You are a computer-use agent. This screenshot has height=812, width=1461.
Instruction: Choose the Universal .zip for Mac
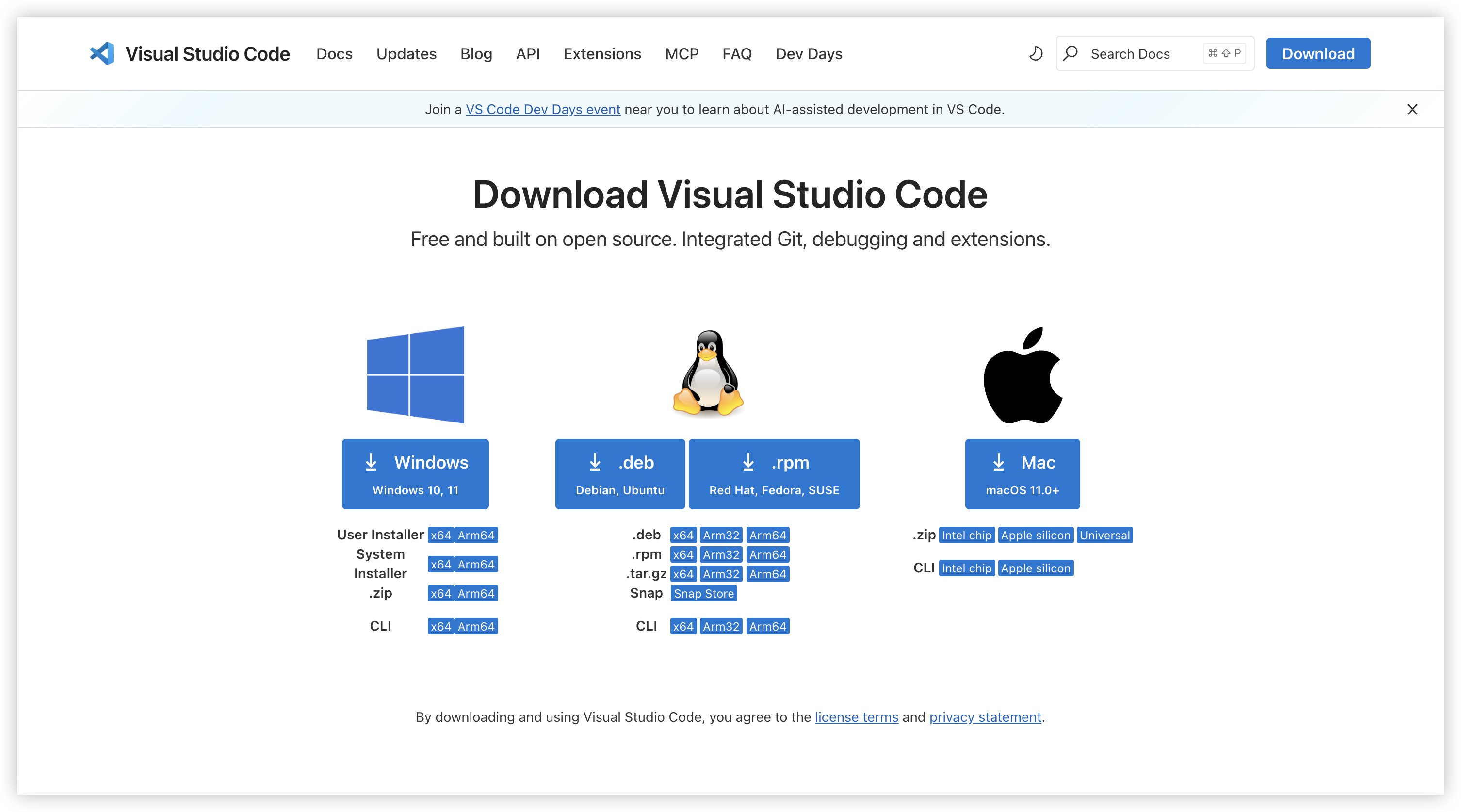(x=1104, y=536)
